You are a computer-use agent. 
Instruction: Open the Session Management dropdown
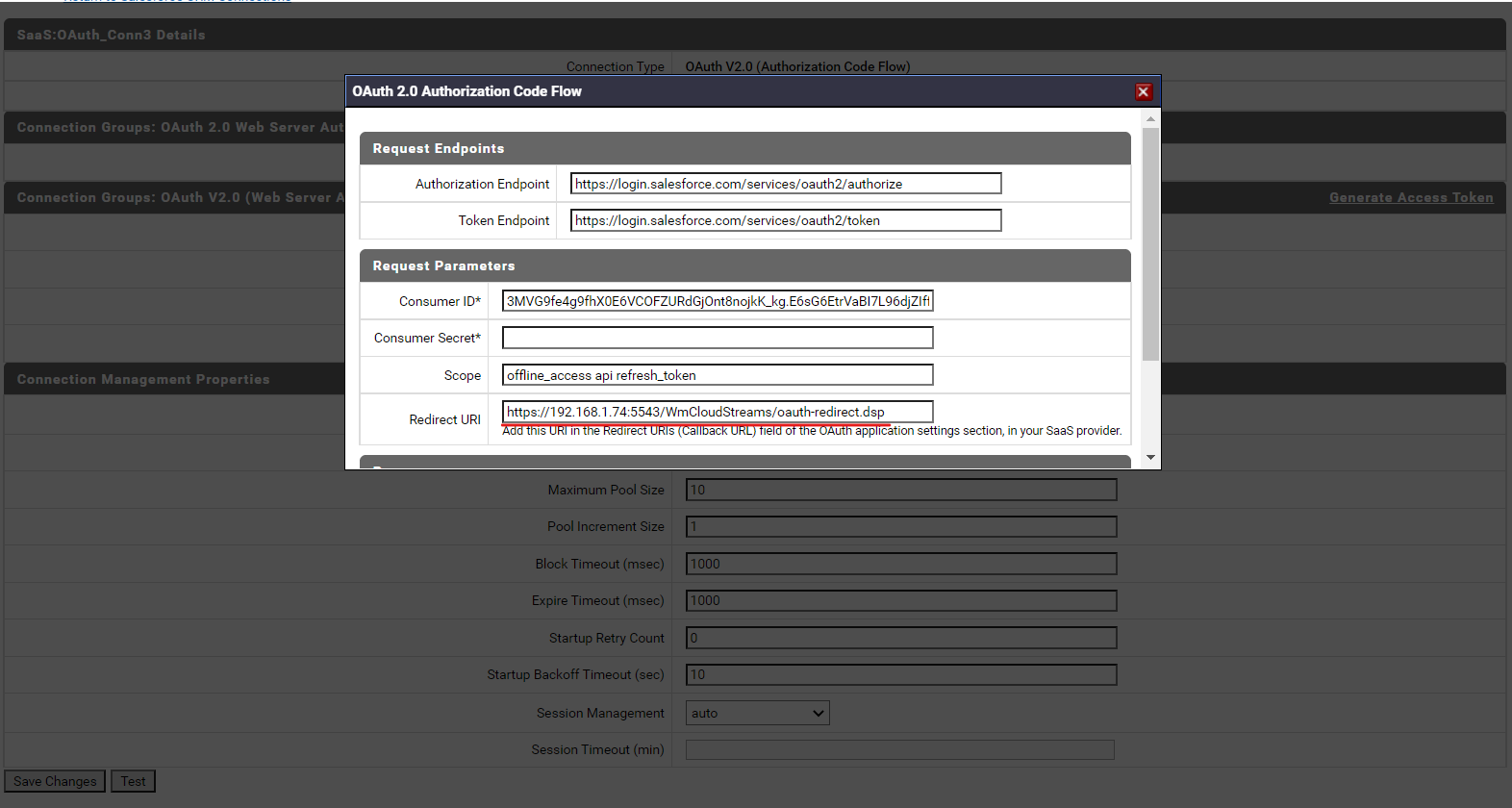tap(757, 713)
